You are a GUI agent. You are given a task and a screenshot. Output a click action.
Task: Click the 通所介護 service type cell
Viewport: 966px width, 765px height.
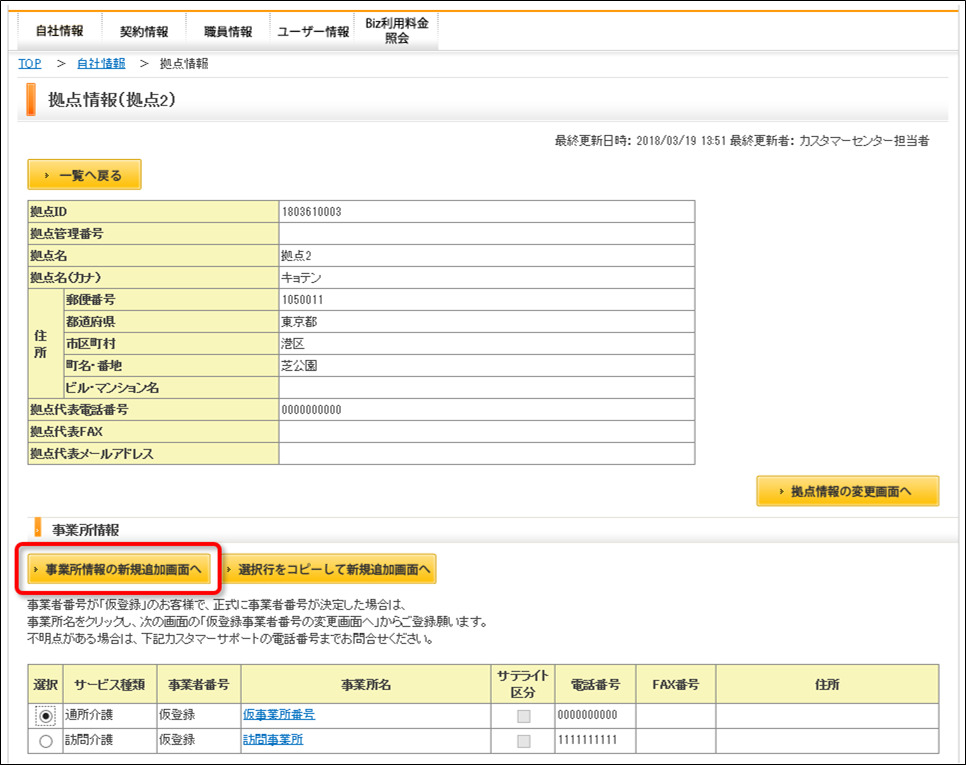point(110,715)
